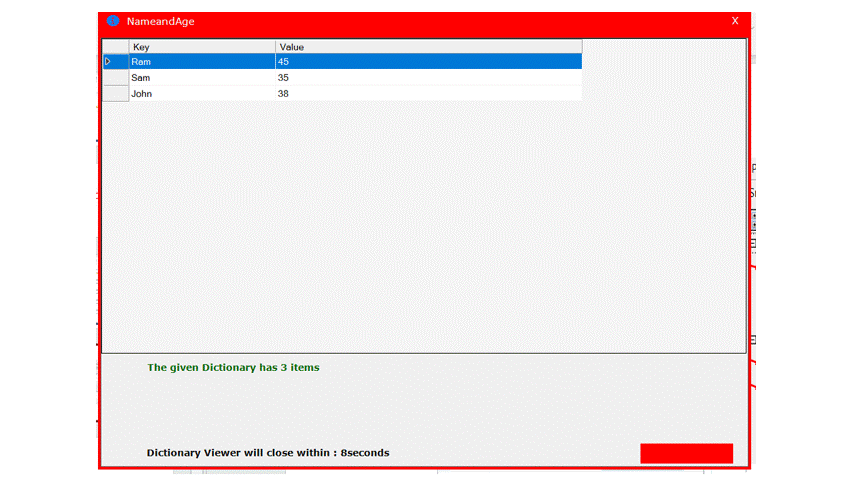Click the Key column header
Image resolution: width=853 pixels, height=480 pixels.
tap(202, 47)
